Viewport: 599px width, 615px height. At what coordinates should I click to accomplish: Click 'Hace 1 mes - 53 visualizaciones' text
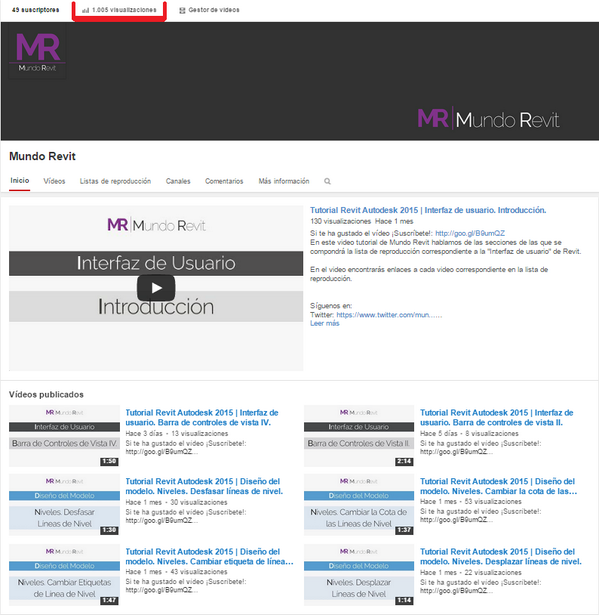[x=471, y=502]
